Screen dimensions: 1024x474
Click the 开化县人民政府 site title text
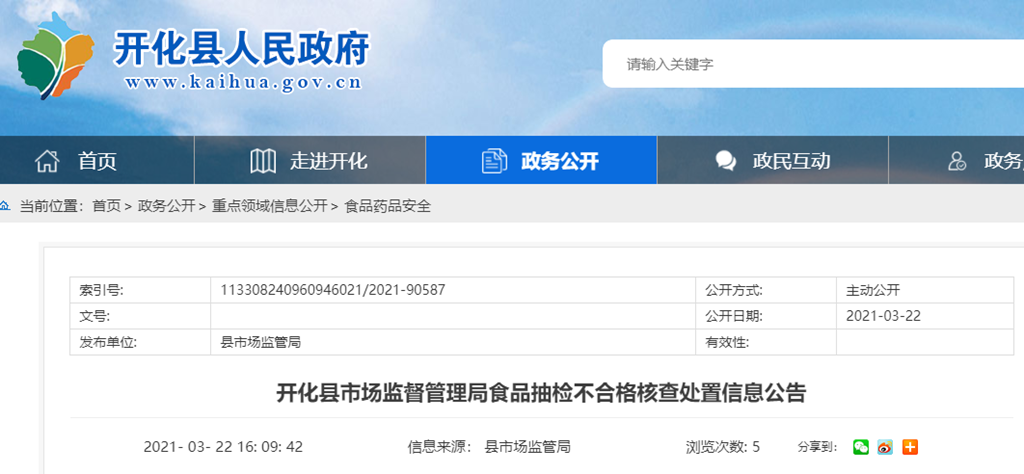tap(241, 48)
